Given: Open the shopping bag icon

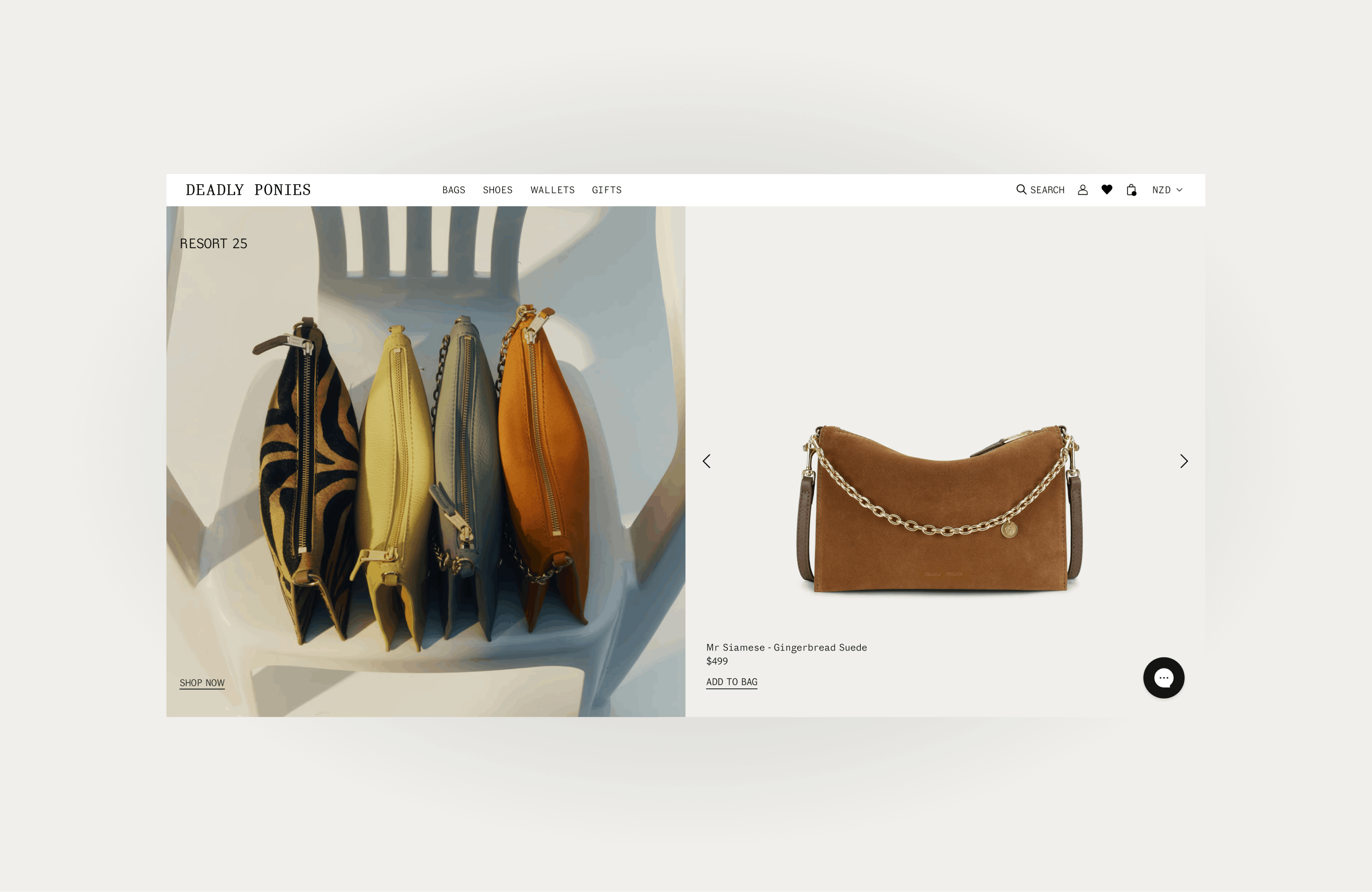Looking at the screenshot, I should coord(1132,190).
